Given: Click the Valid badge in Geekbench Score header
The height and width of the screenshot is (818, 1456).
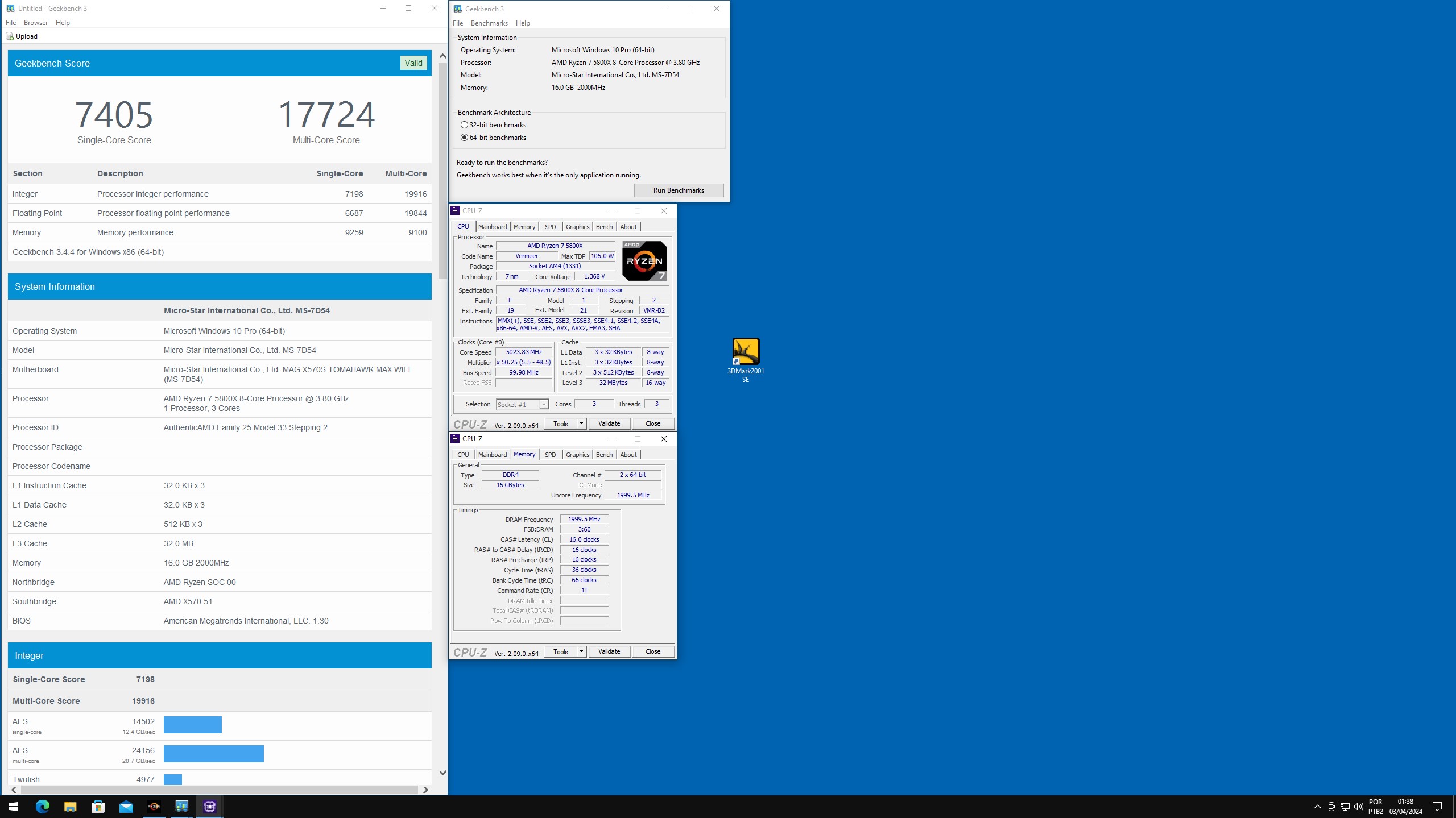Looking at the screenshot, I should 413,63.
